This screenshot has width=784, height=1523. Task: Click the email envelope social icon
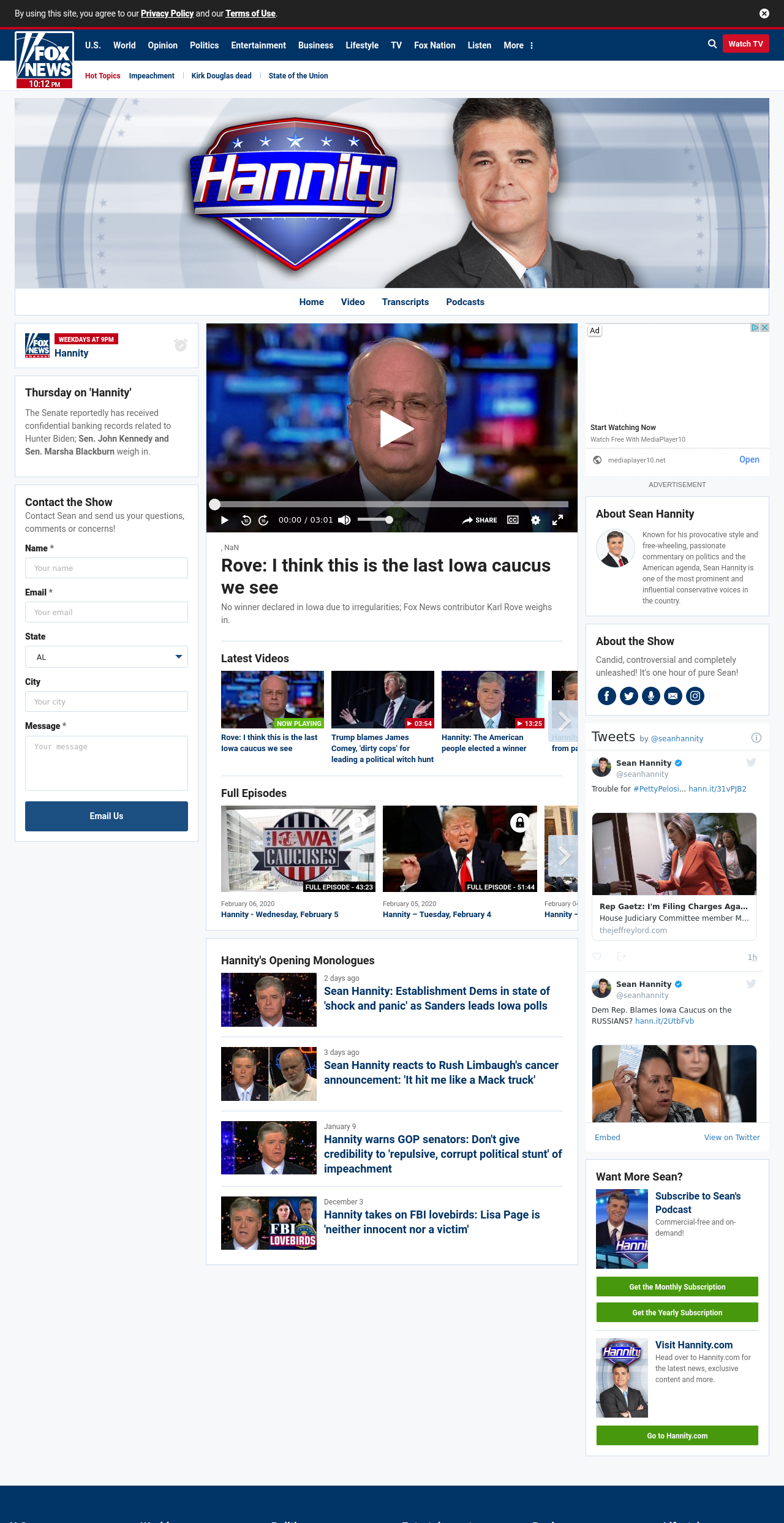673,696
